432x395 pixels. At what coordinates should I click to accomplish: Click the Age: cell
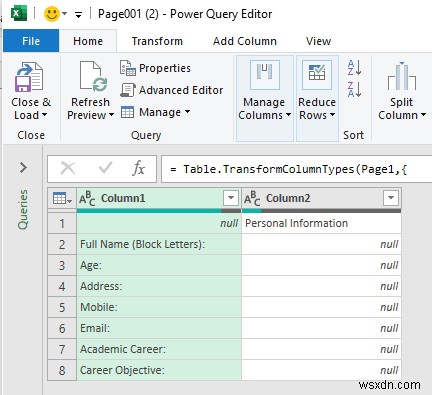(159, 265)
